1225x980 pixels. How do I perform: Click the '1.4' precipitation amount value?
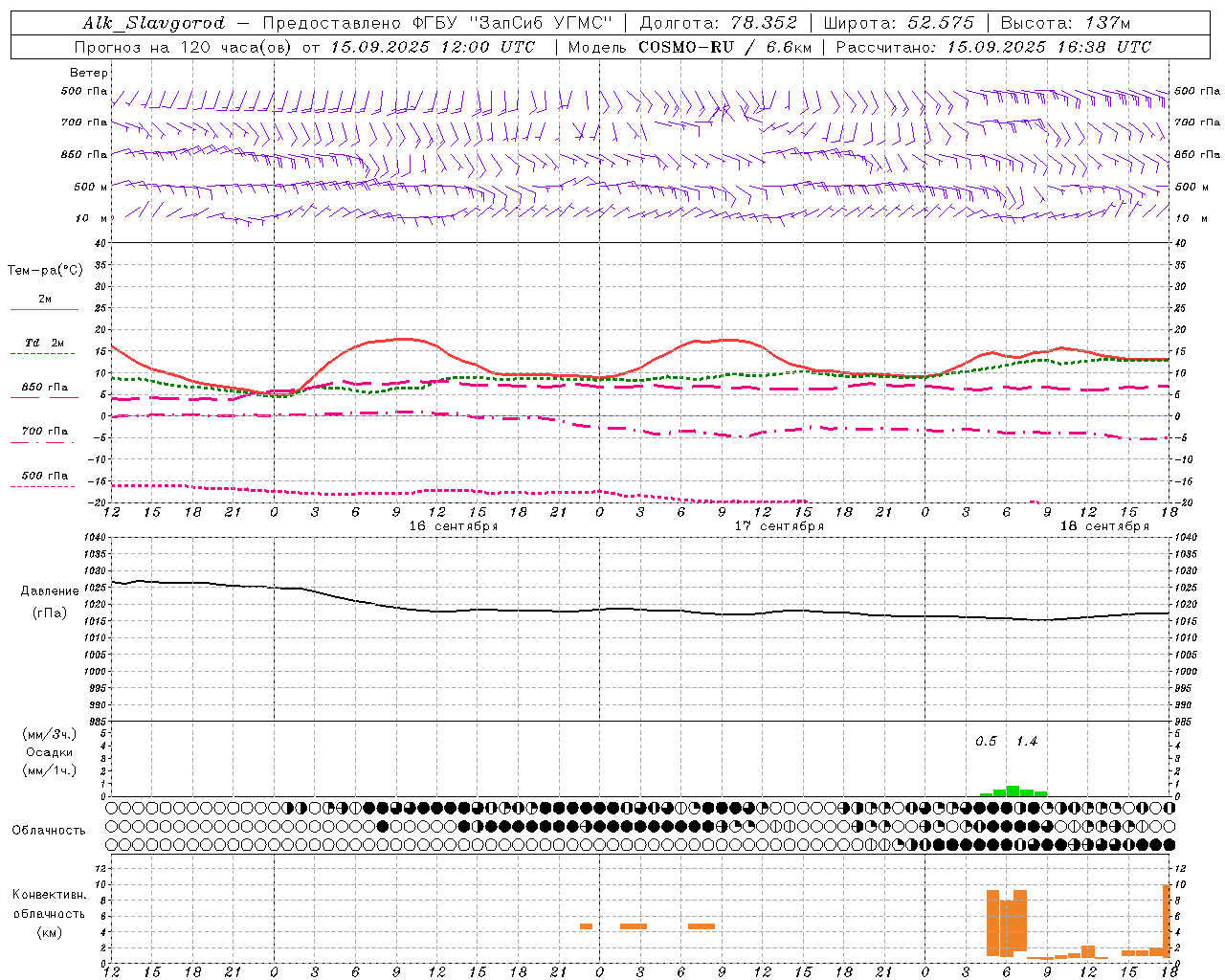click(1026, 742)
